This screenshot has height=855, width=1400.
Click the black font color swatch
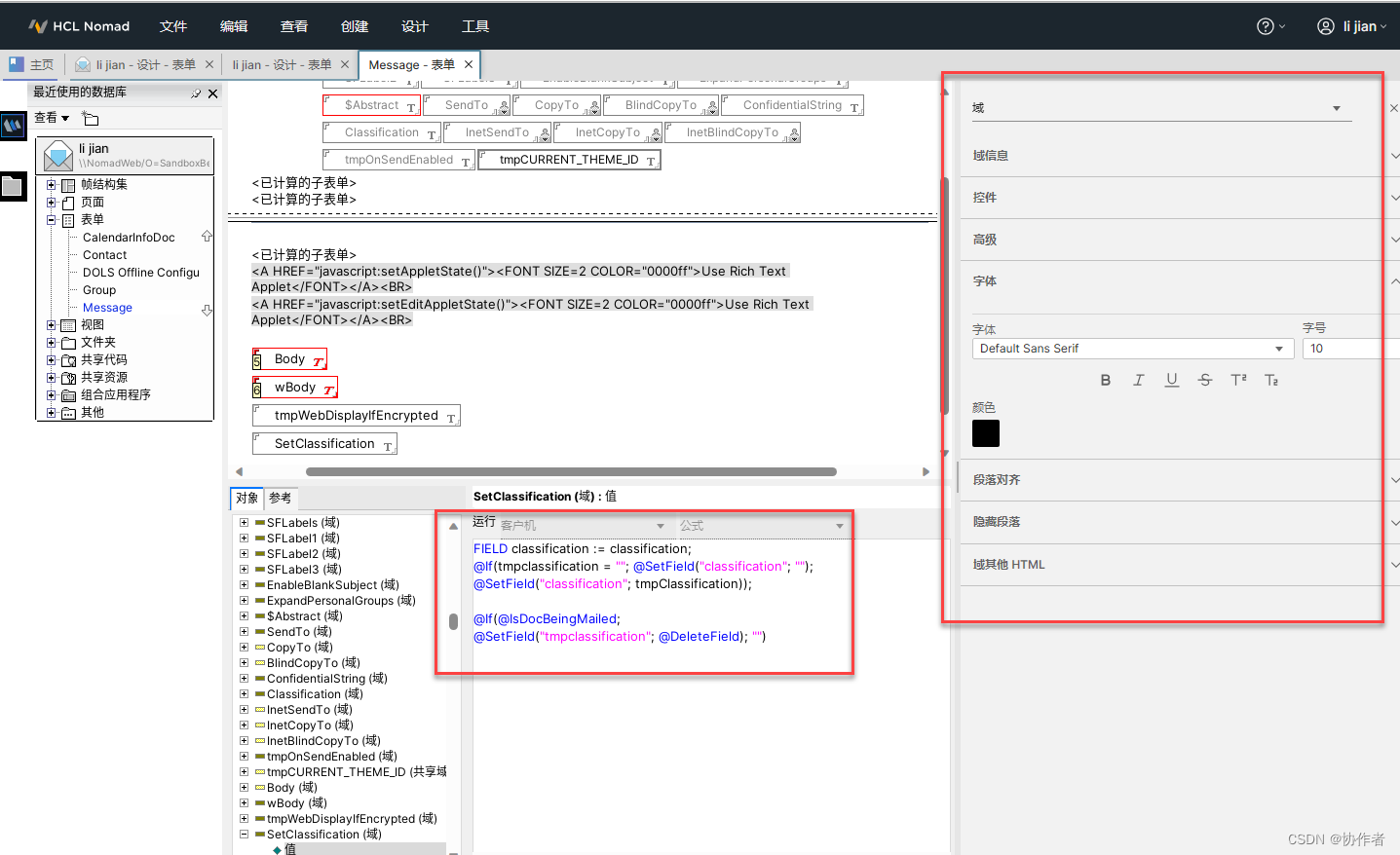[986, 433]
